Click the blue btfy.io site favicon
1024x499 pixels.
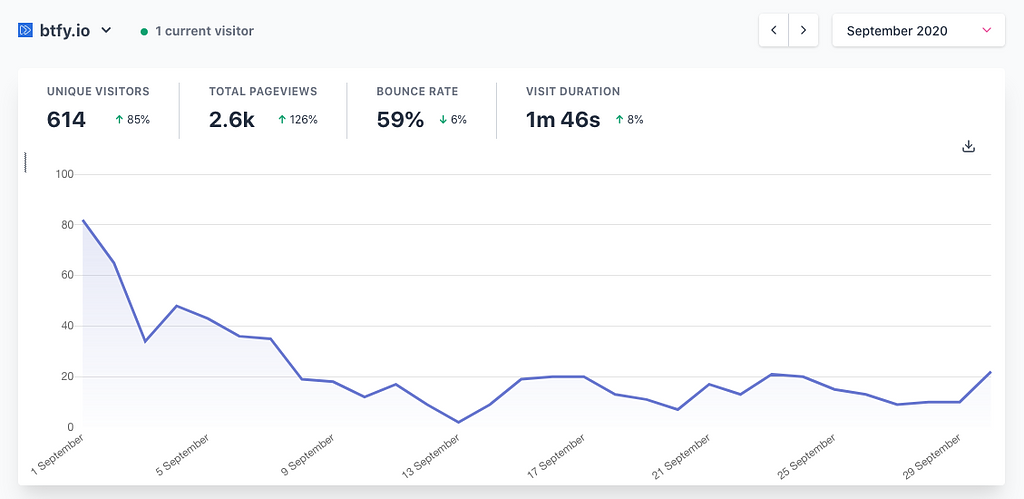[x=26, y=31]
